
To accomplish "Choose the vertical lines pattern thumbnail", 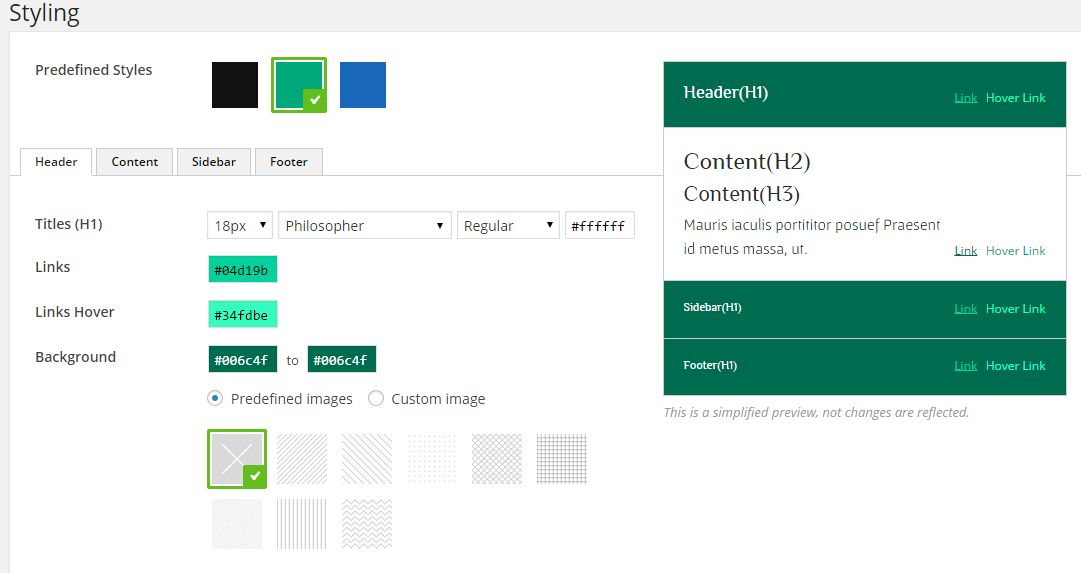I will tap(302, 524).
